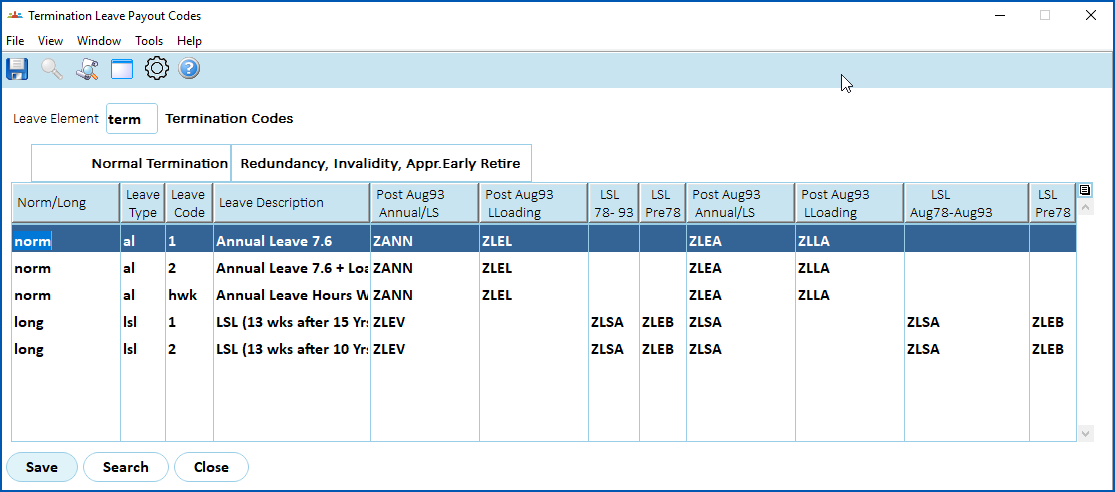This screenshot has width=1115, height=492.
Task: Click the window layout toolbar icon
Action: 122,69
